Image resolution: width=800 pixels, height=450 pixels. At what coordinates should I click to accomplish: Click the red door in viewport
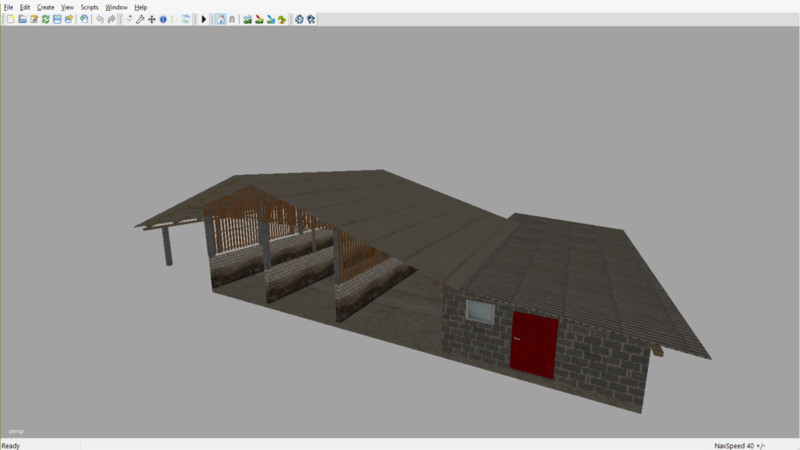click(x=533, y=345)
